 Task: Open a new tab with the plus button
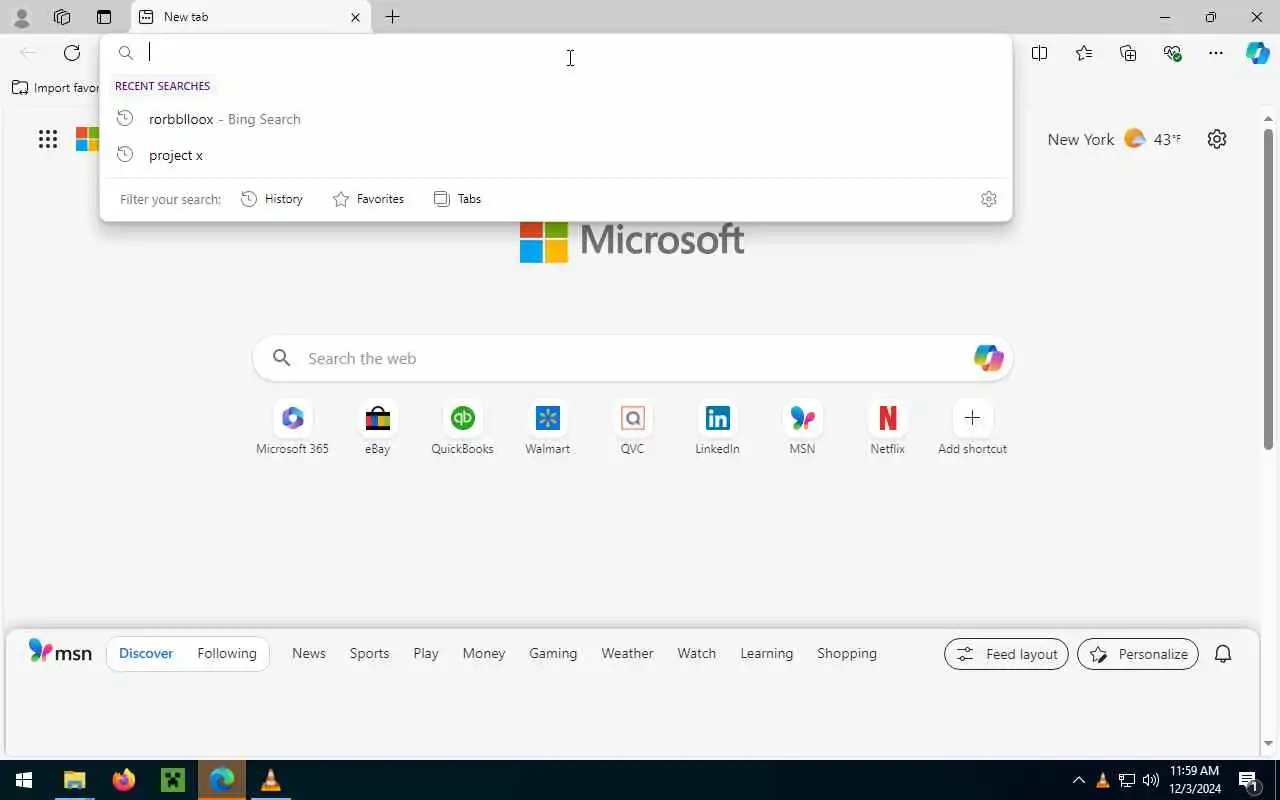393,17
